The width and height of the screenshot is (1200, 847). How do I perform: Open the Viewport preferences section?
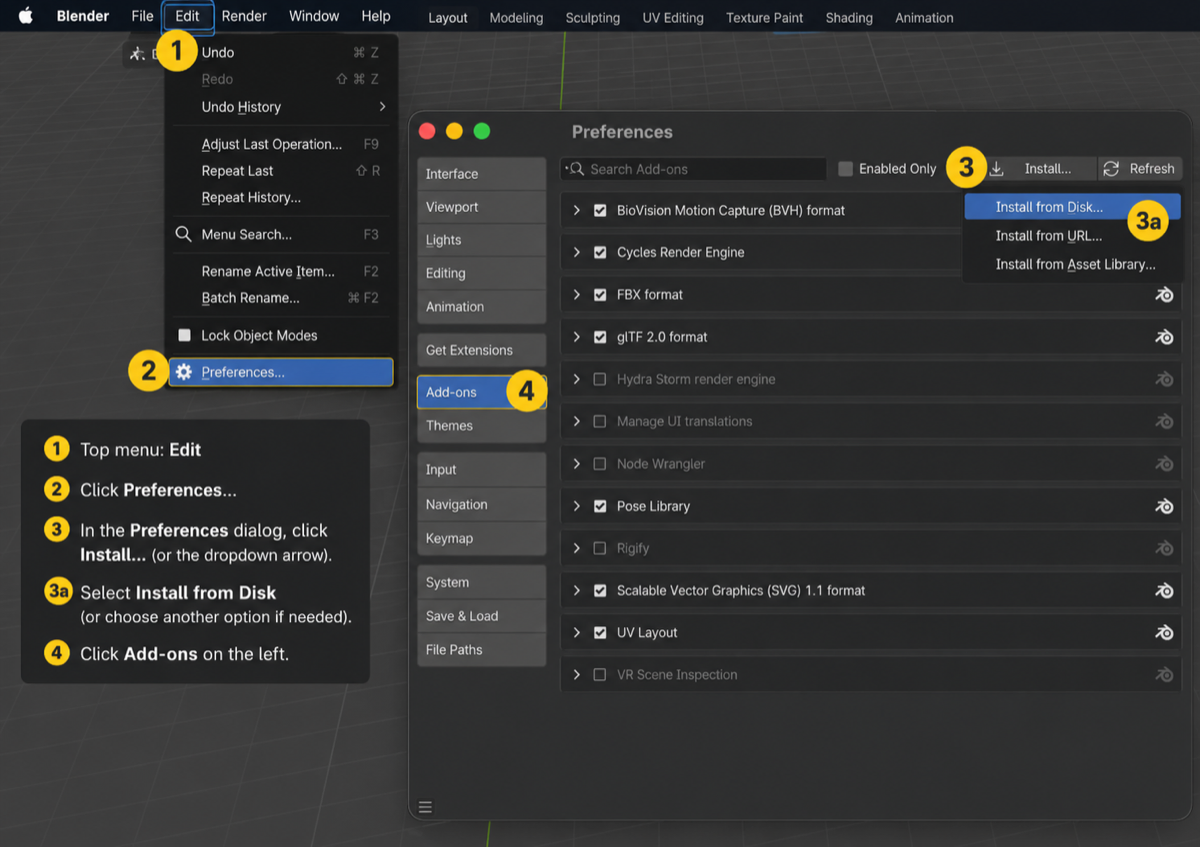(x=481, y=207)
